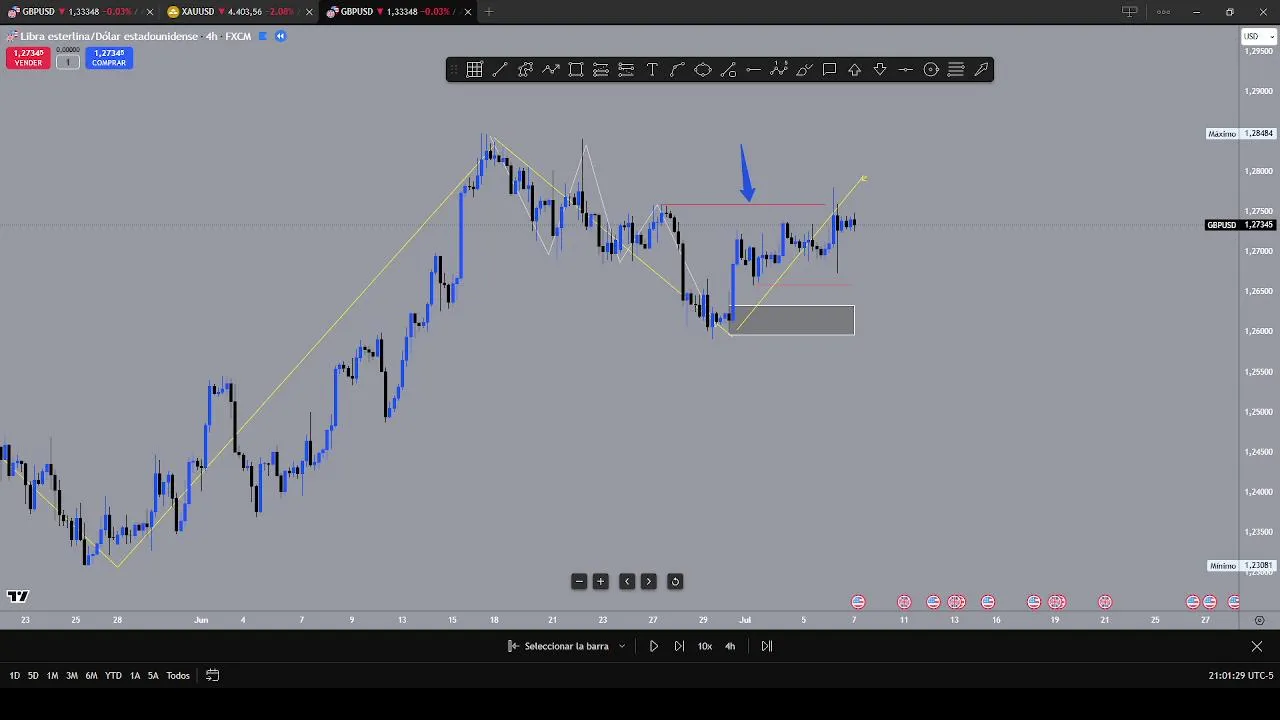Click the BUY (Comprar) price button

[x=109, y=58]
